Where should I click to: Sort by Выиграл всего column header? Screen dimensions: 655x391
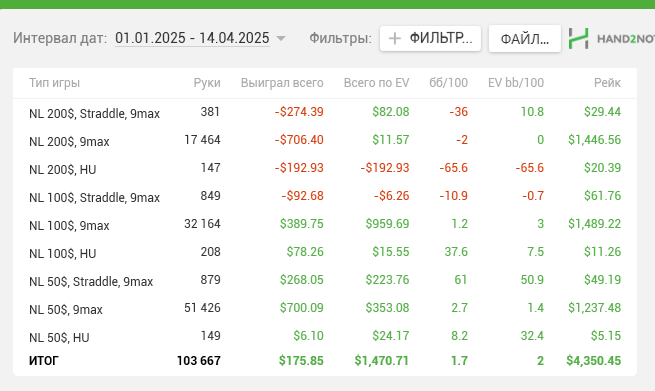[x=282, y=83]
